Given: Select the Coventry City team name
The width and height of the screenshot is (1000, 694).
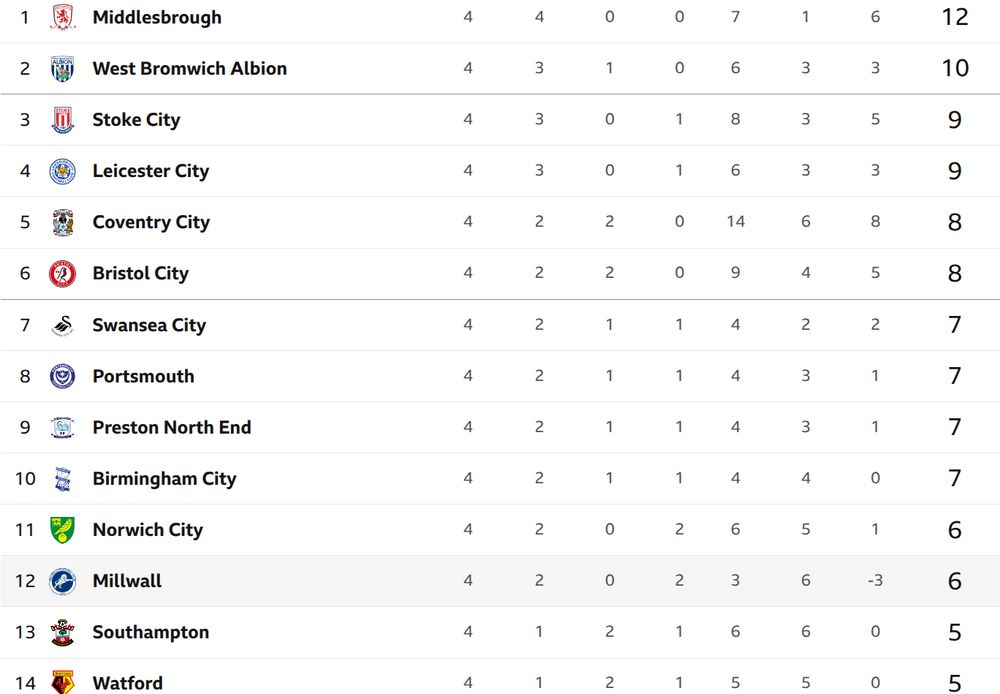Looking at the screenshot, I should pos(151,222).
